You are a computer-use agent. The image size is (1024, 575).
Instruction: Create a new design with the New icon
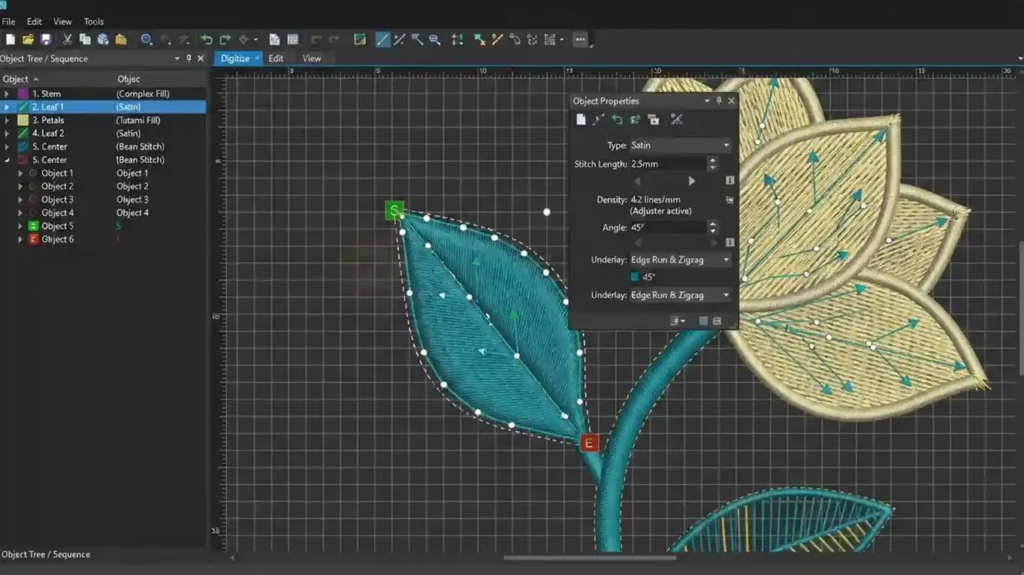click(x=10, y=40)
